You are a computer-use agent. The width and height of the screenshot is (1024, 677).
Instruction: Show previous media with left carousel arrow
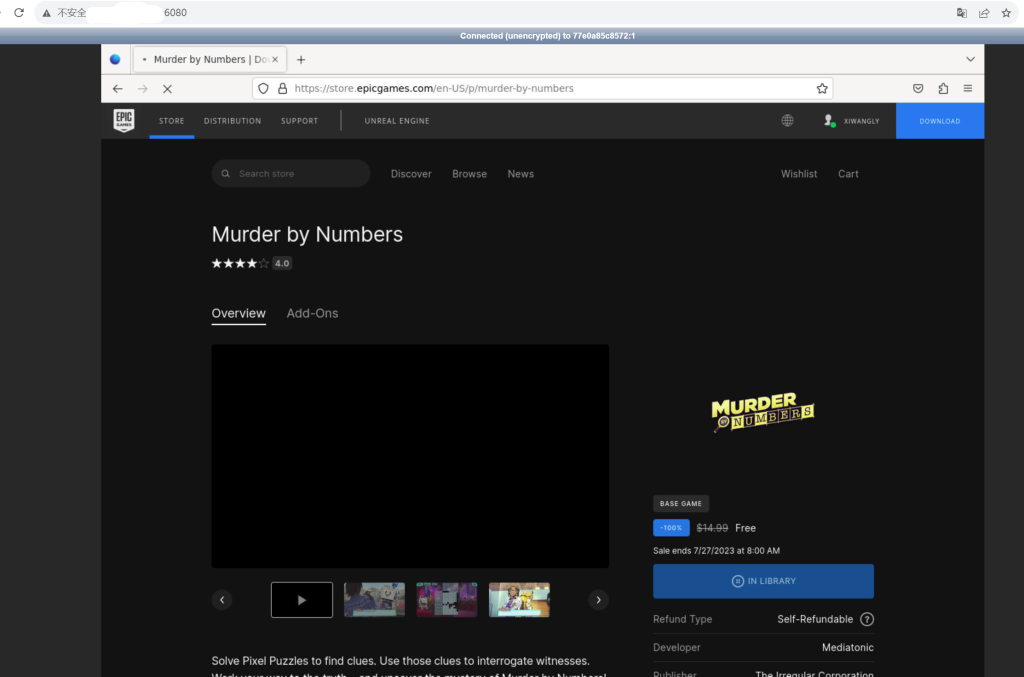pyautogui.click(x=222, y=599)
